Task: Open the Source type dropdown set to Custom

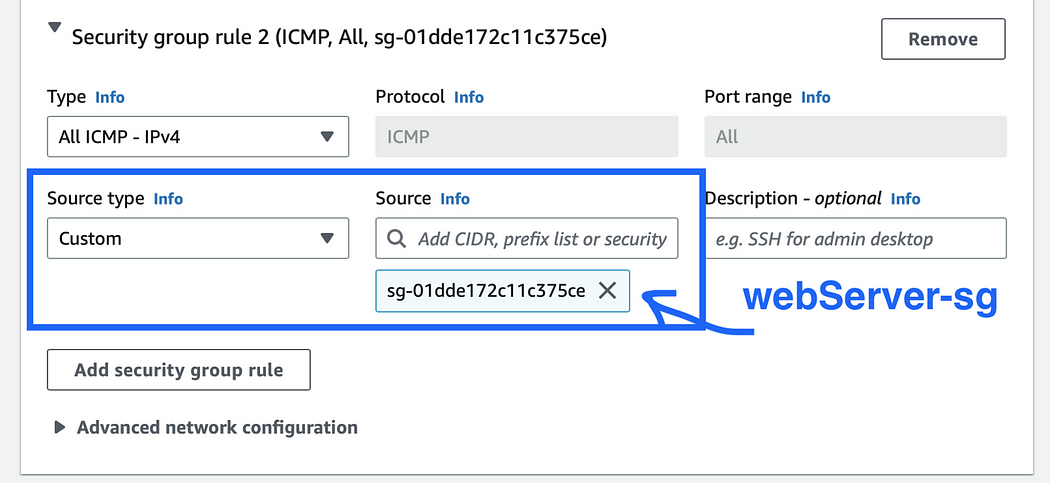Action: [x=198, y=238]
